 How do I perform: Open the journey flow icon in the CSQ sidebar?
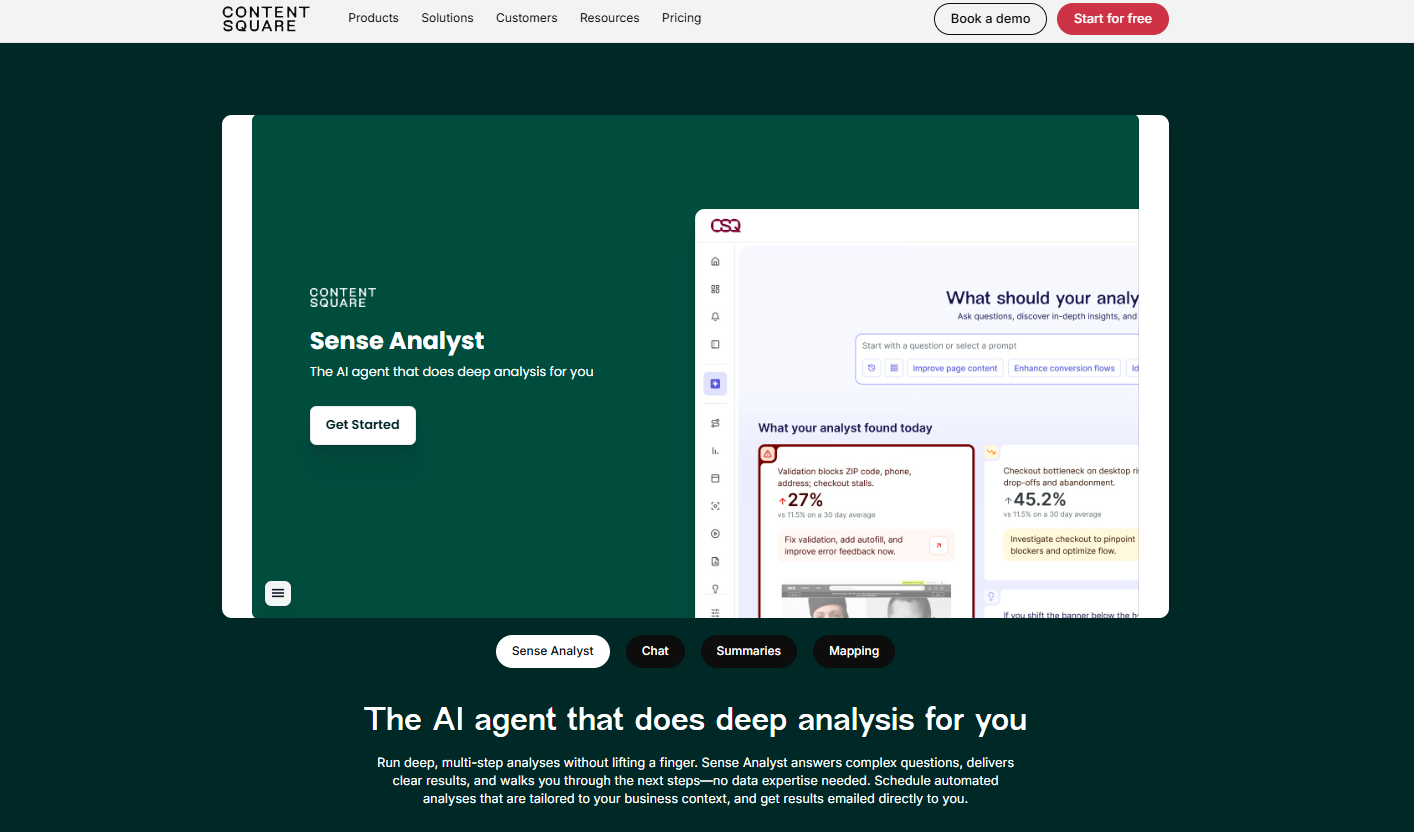point(715,423)
